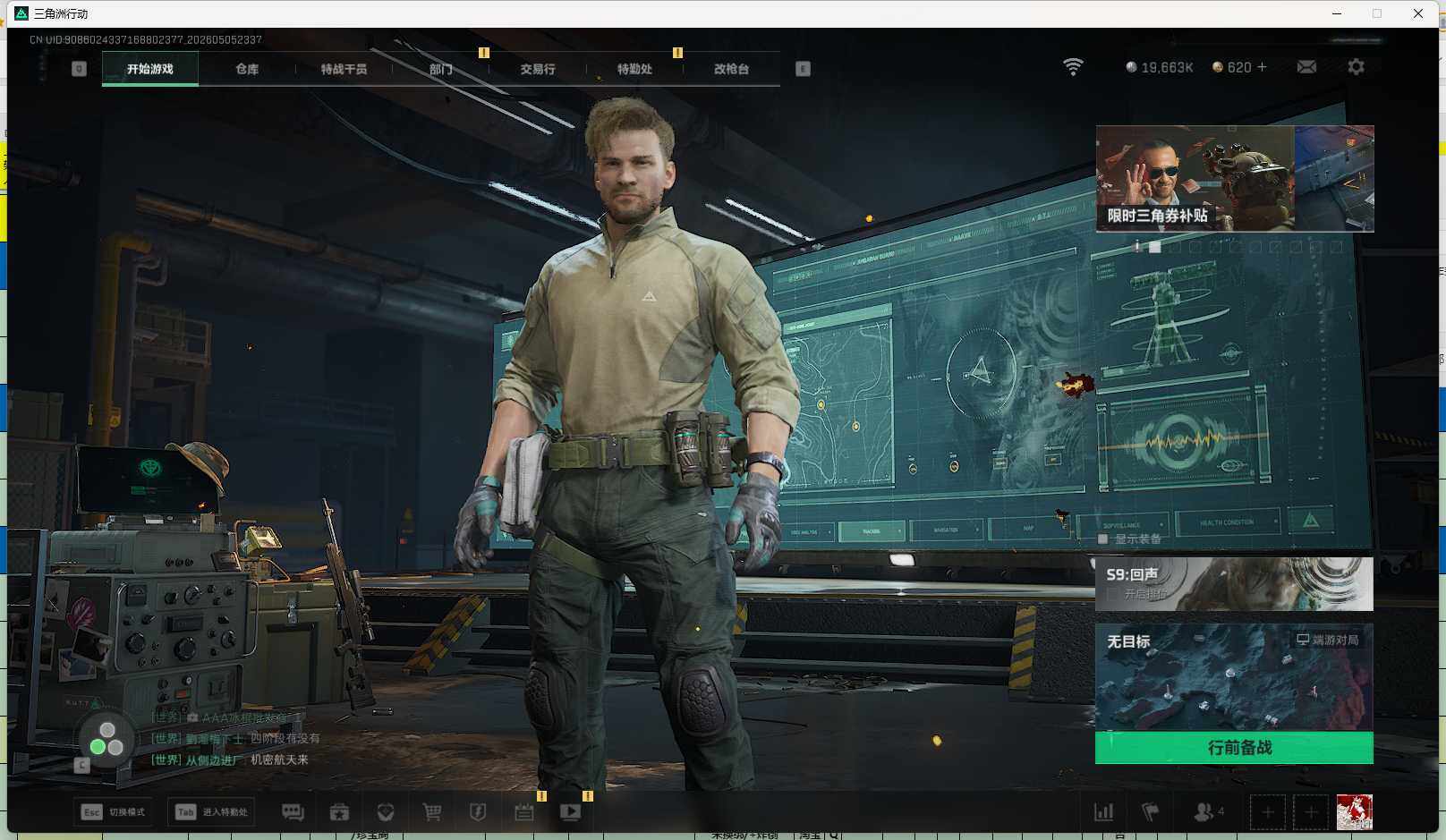The width and height of the screenshot is (1446, 840).
Task: Invite teammate to first empty squad slot
Action: pyautogui.click(x=1267, y=812)
